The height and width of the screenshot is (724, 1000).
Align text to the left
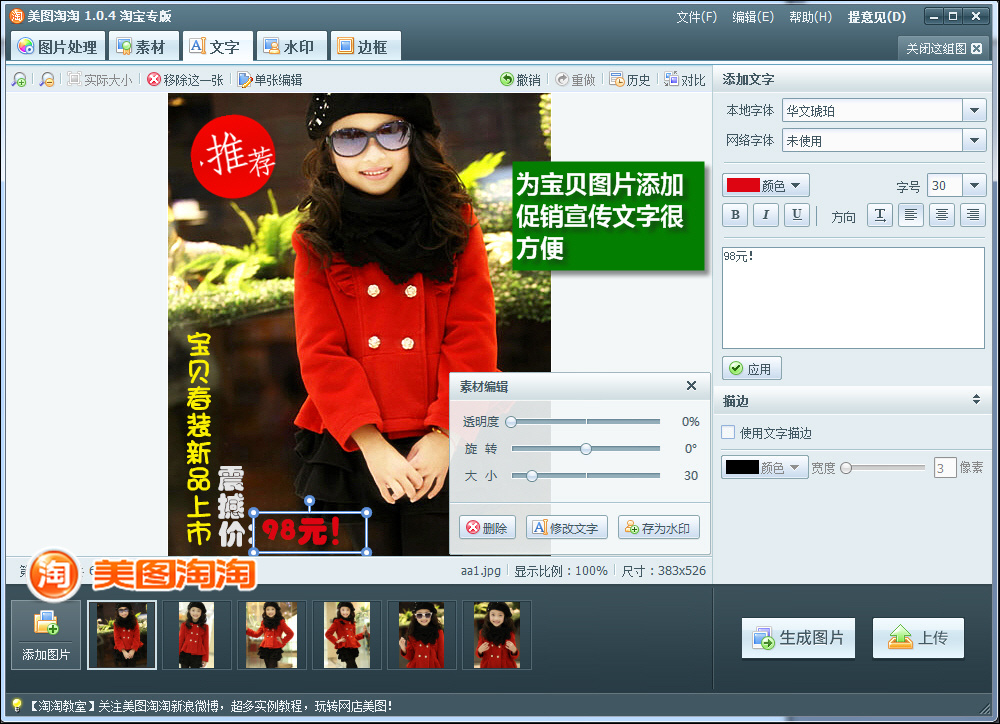coord(911,215)
